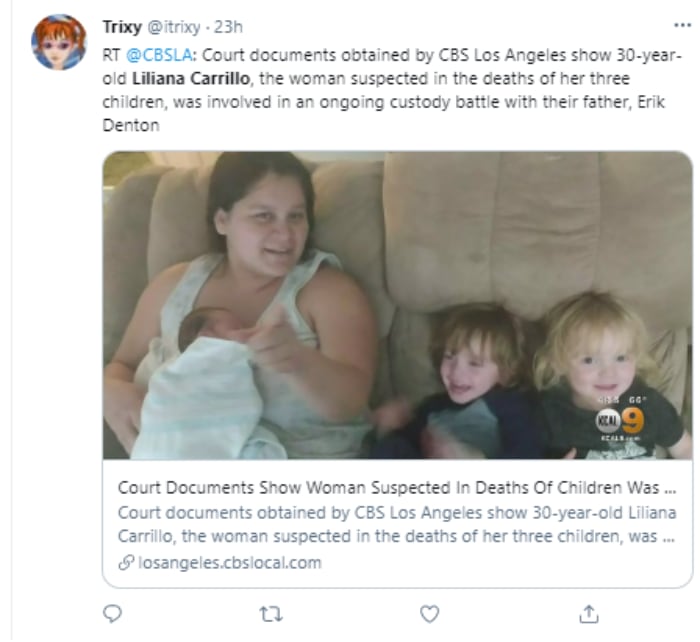Click the reply speech bubble icon

(x=112, y=614)
